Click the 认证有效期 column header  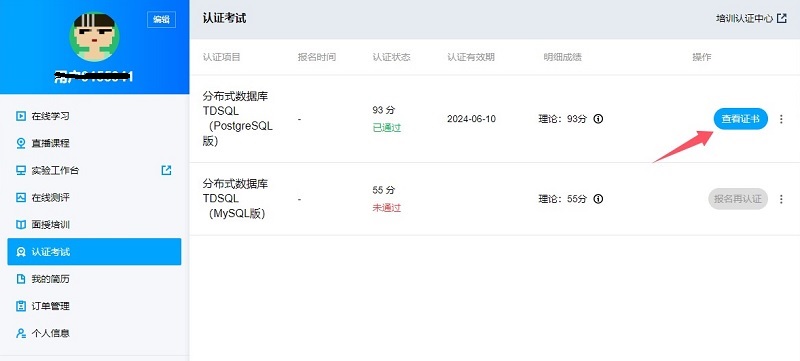[471, 57]
